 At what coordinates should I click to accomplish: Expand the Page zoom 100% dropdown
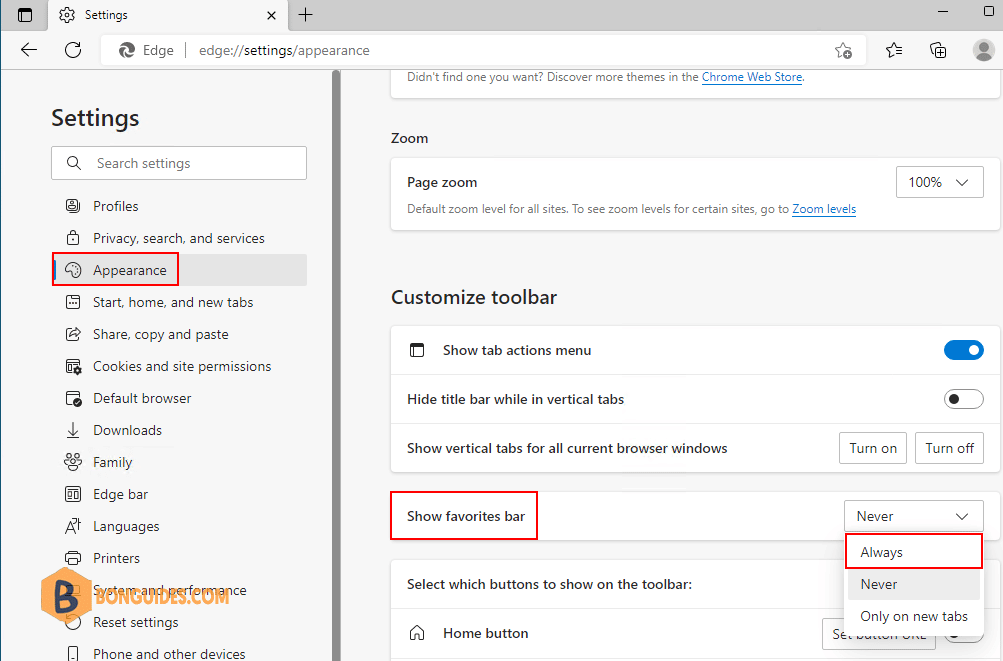tap(939, 182)
